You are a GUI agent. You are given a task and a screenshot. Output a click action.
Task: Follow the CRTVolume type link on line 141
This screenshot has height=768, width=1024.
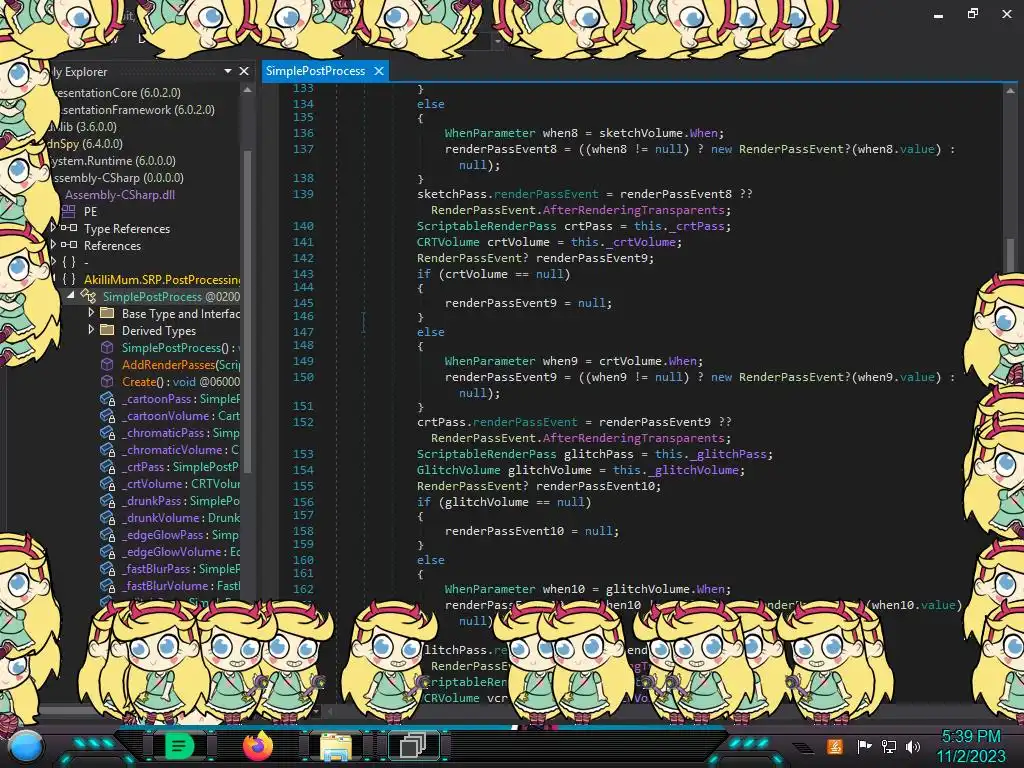(x=448, y=242)
